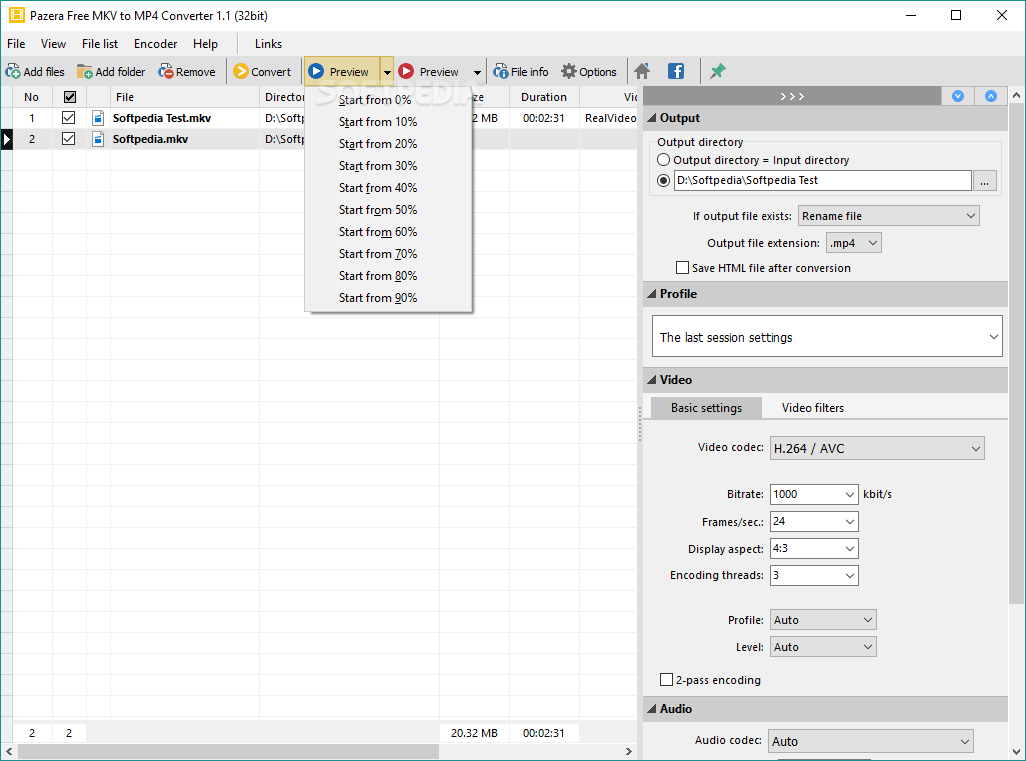Open the Facebook link icon

(676, 71)
